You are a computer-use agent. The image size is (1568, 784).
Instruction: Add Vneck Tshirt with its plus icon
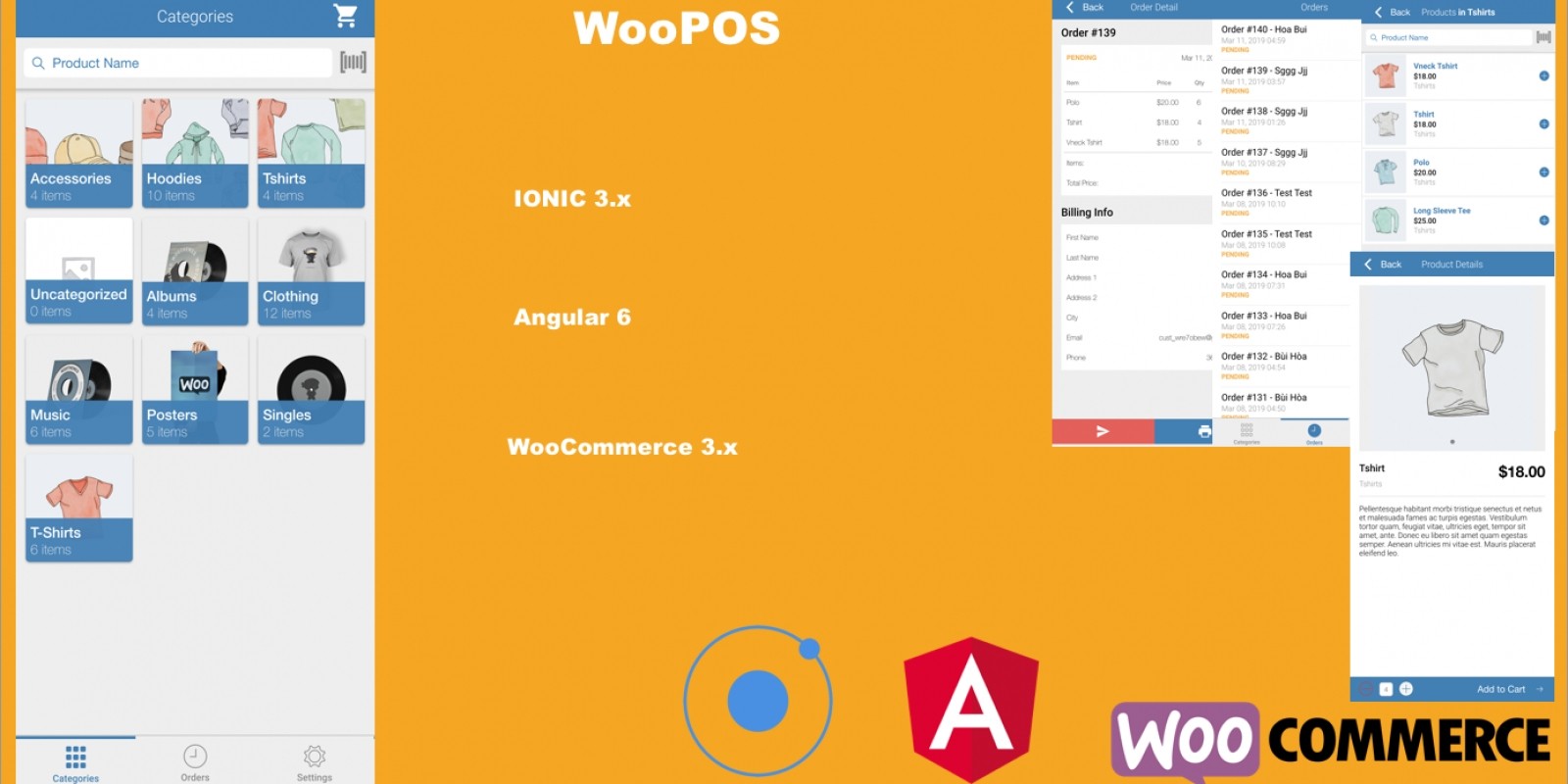pyautogui.click(x=1543, y=75)
